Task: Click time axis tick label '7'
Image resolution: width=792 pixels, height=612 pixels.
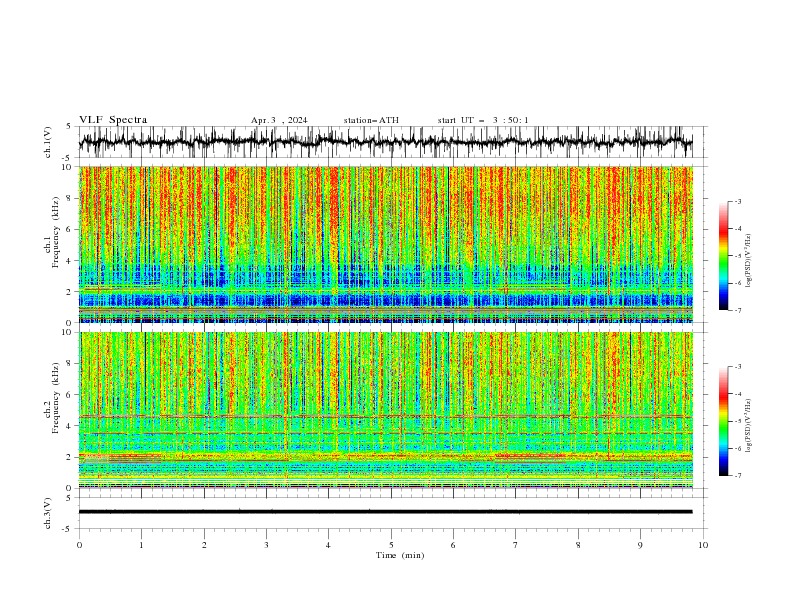Action: pyautogui.click(x=516, y=545)
